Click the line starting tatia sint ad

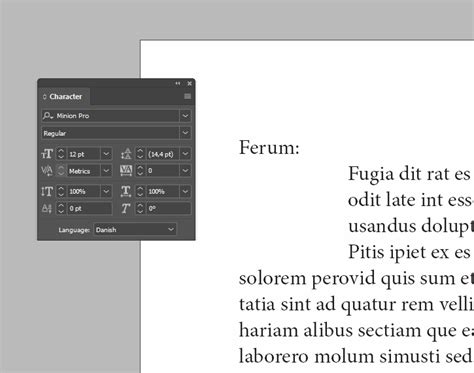356,305
